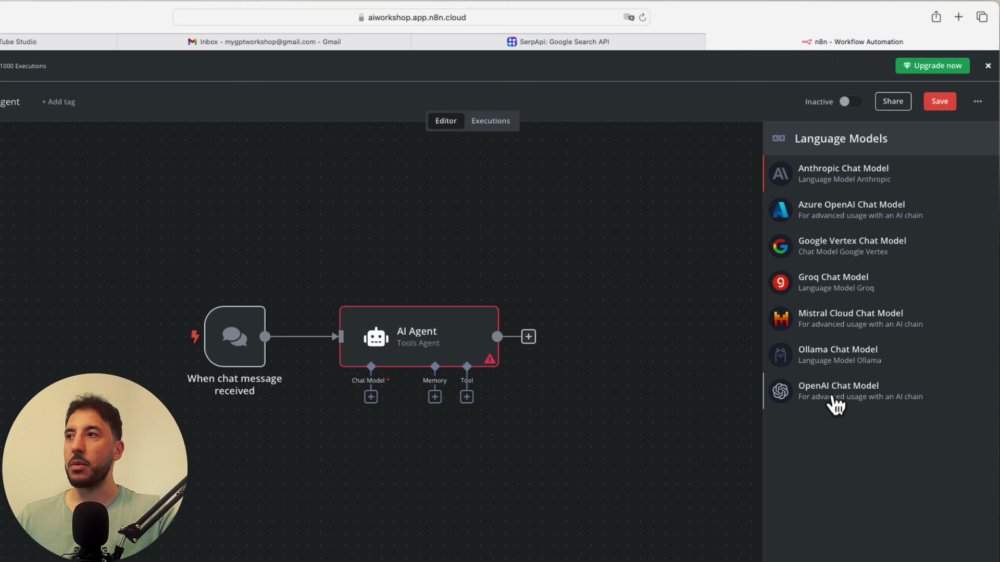Add a Memory sub-node with plus

click(x=435, y=397)
